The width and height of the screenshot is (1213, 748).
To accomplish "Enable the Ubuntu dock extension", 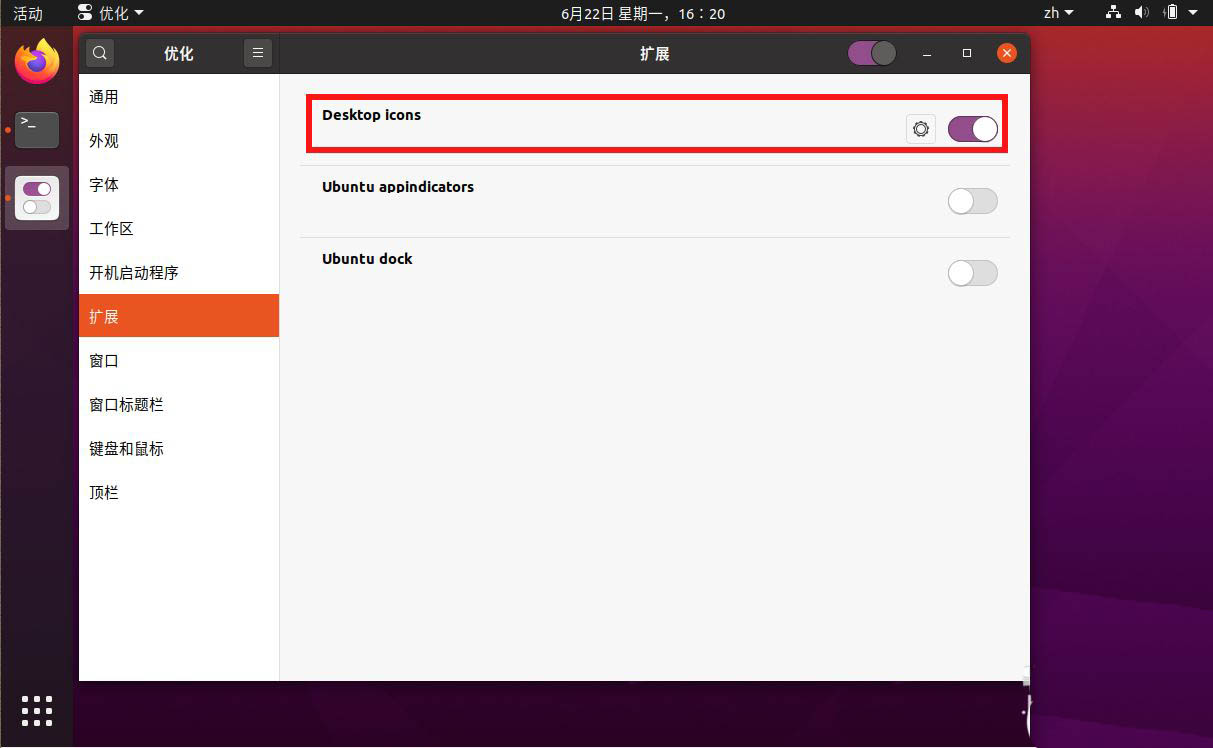I will [973, 273].
